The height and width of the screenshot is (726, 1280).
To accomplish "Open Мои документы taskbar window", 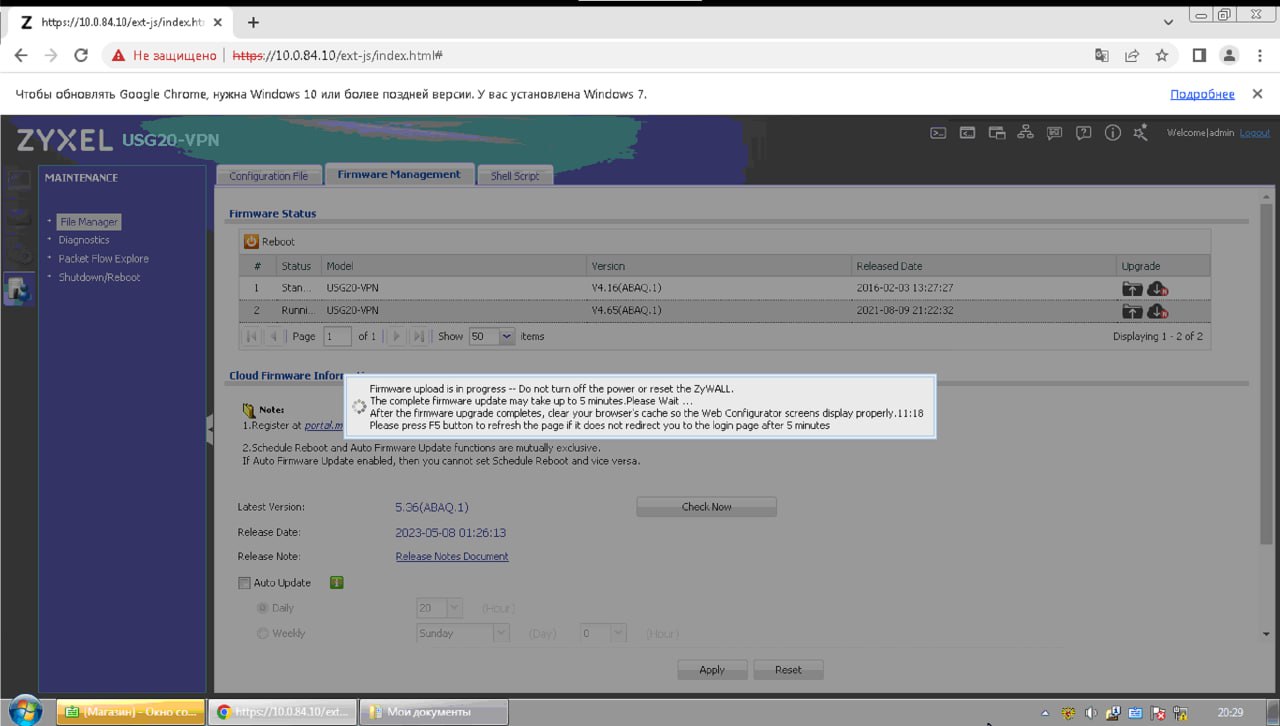I will [433, 712].
